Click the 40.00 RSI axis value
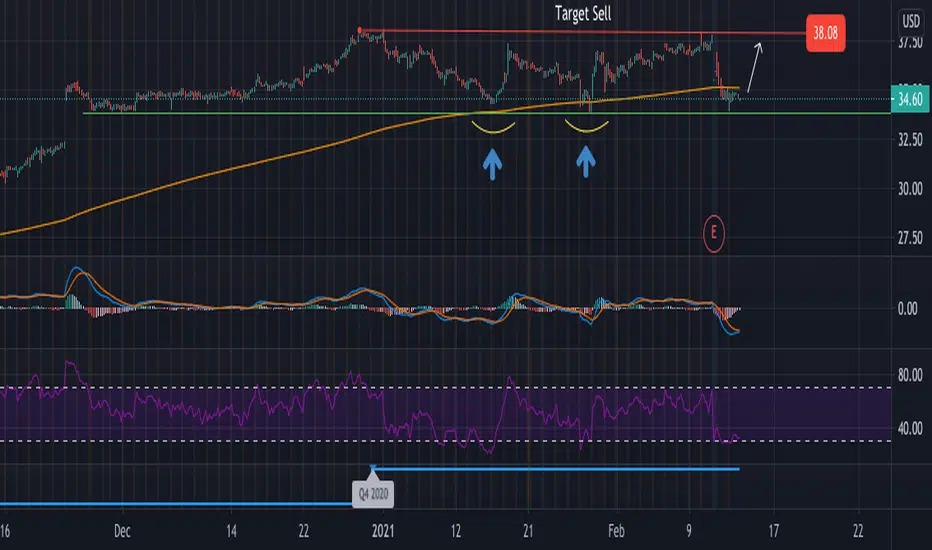 coord(910,429)
